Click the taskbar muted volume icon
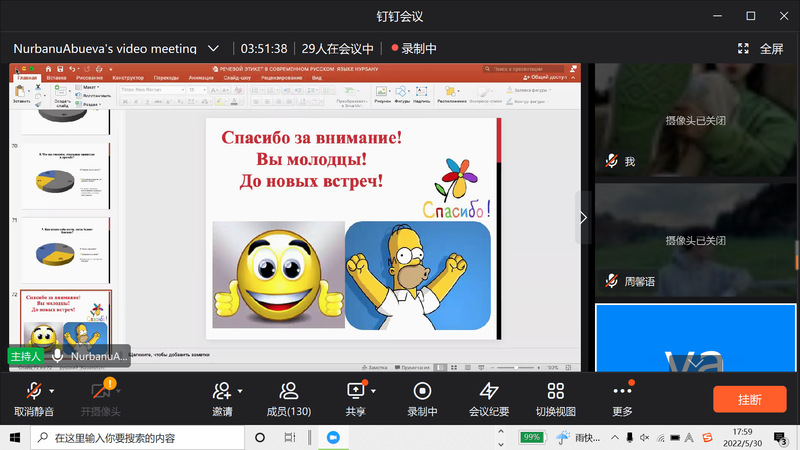800x450 pixels. 645,438
